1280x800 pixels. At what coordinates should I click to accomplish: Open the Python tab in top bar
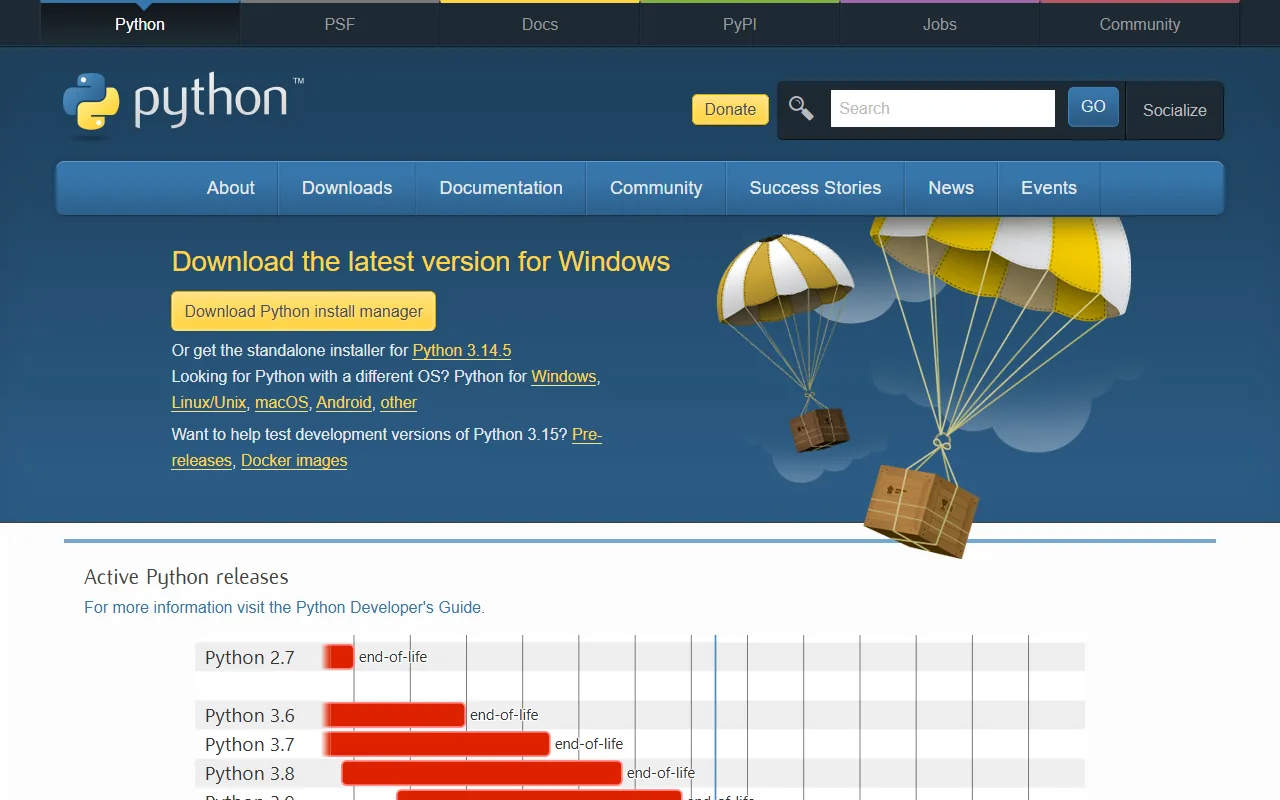140,24
